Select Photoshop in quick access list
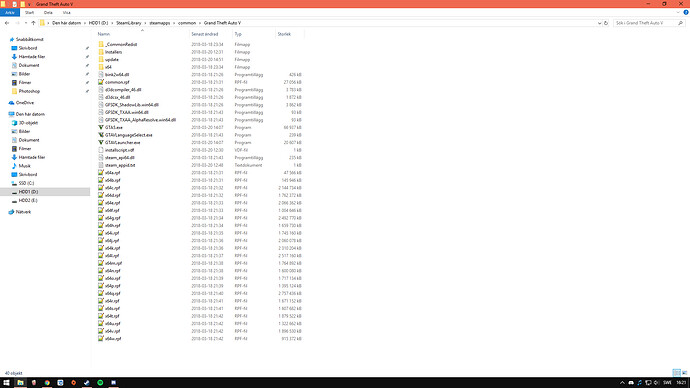The height and width of the screenshot is (388, 690). pyautogui.click(x=29, y=91)
